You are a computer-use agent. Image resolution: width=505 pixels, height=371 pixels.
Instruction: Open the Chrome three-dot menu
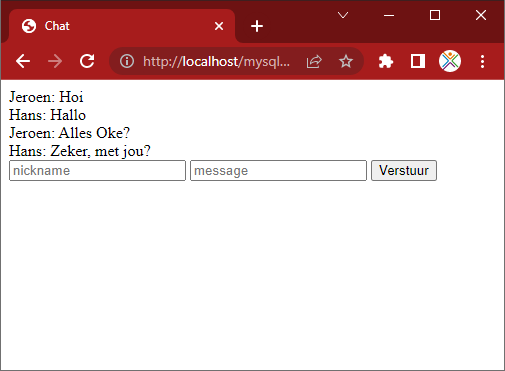(x=482, y=61)
